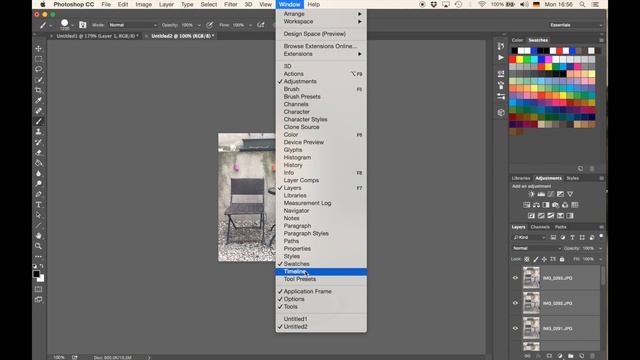
Task: Select Tool Presets menu entry
Action: point(321,279)
